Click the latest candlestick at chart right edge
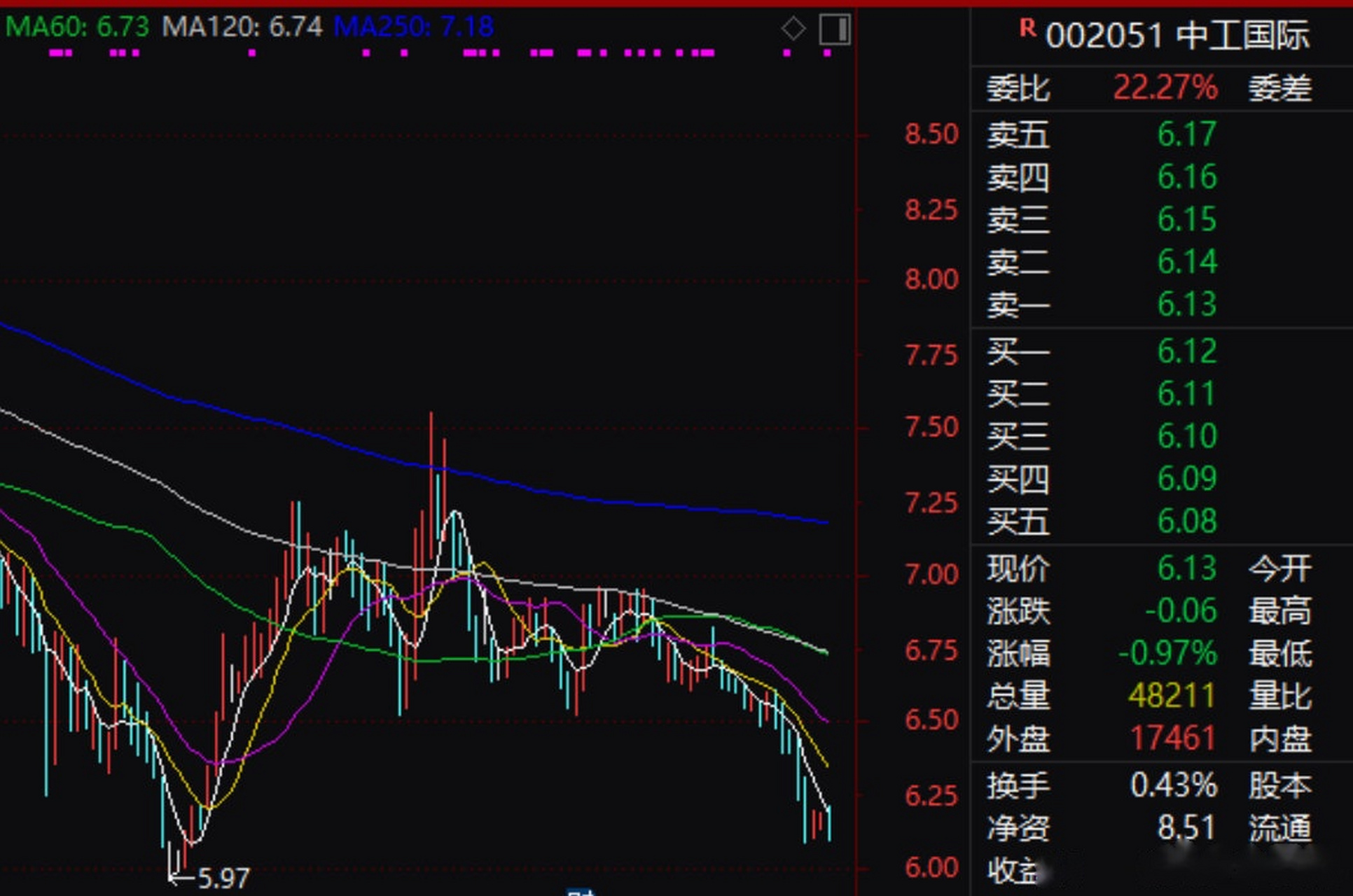1353x896 pixels. [829, 822]
